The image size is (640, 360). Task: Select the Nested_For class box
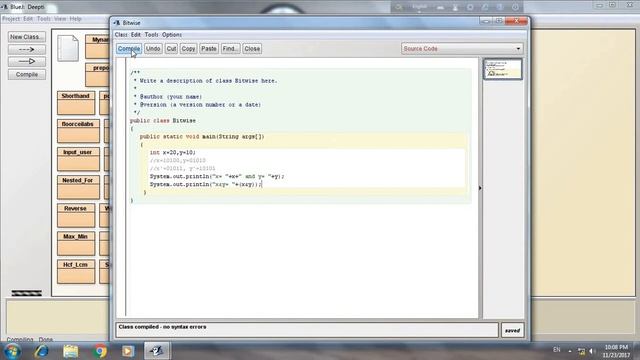click(x=78, y=187)
